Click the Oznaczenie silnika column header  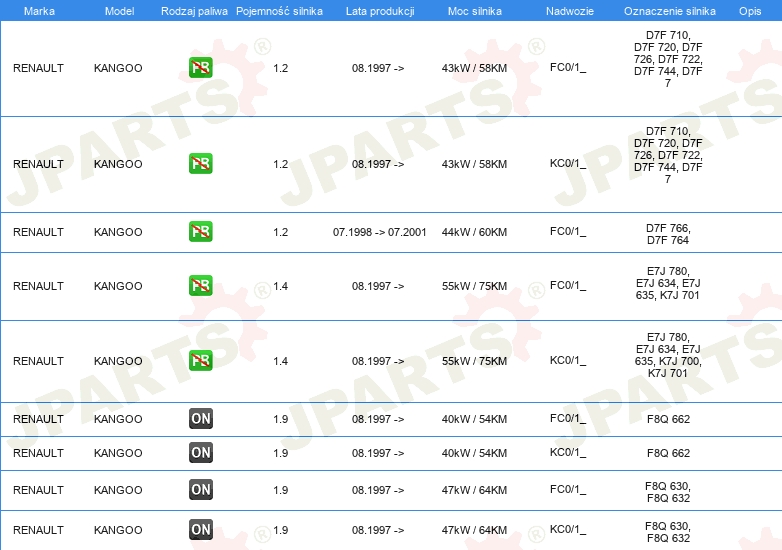(669, 10)
